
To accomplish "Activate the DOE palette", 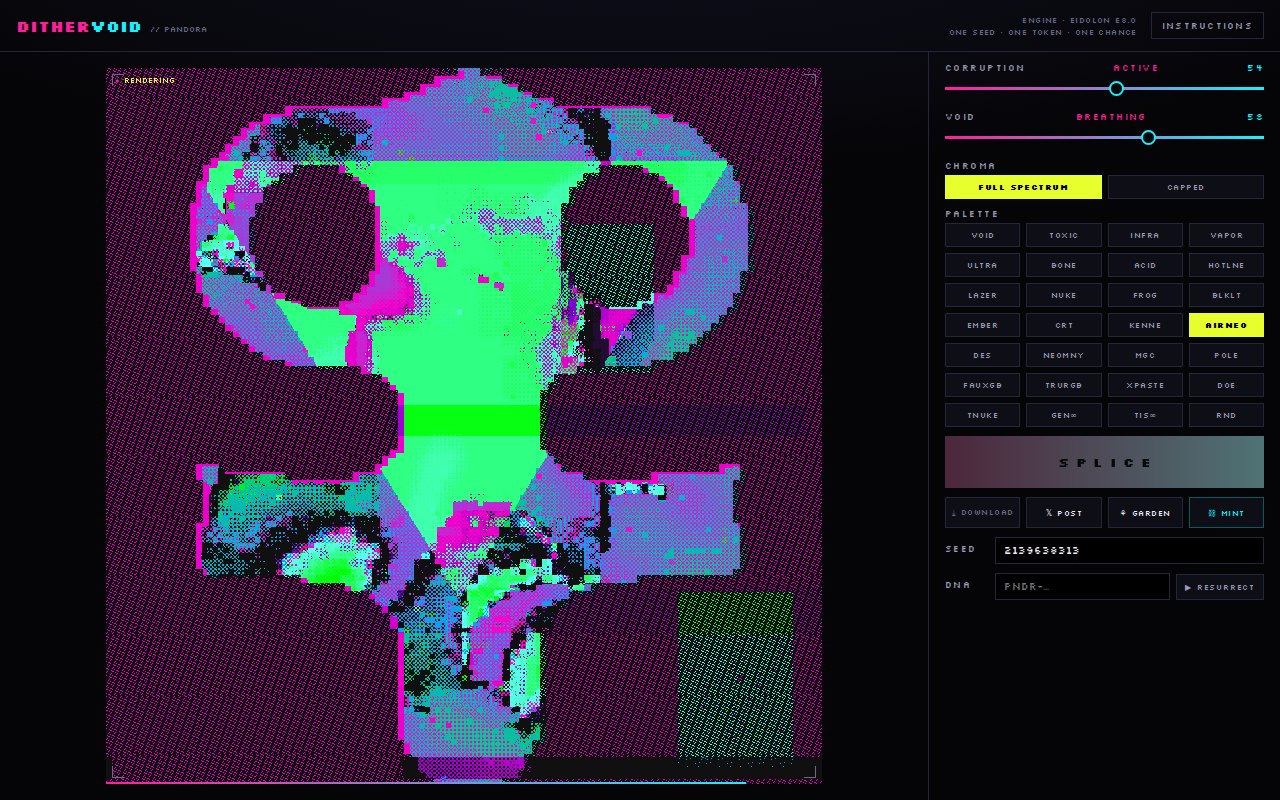I will [x=1226, y=385].
